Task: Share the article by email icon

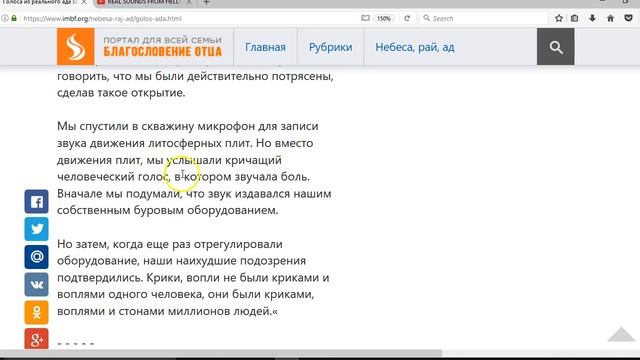Action: (x=36, y=257)
